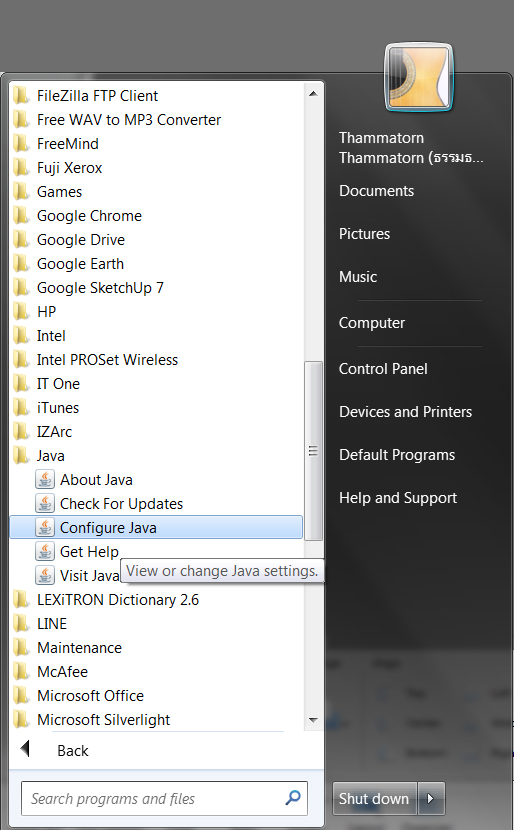Open Computer from the Start menu
Viewport: 514px width, 830px height.
pyautogui.click(x=372, y=323)
